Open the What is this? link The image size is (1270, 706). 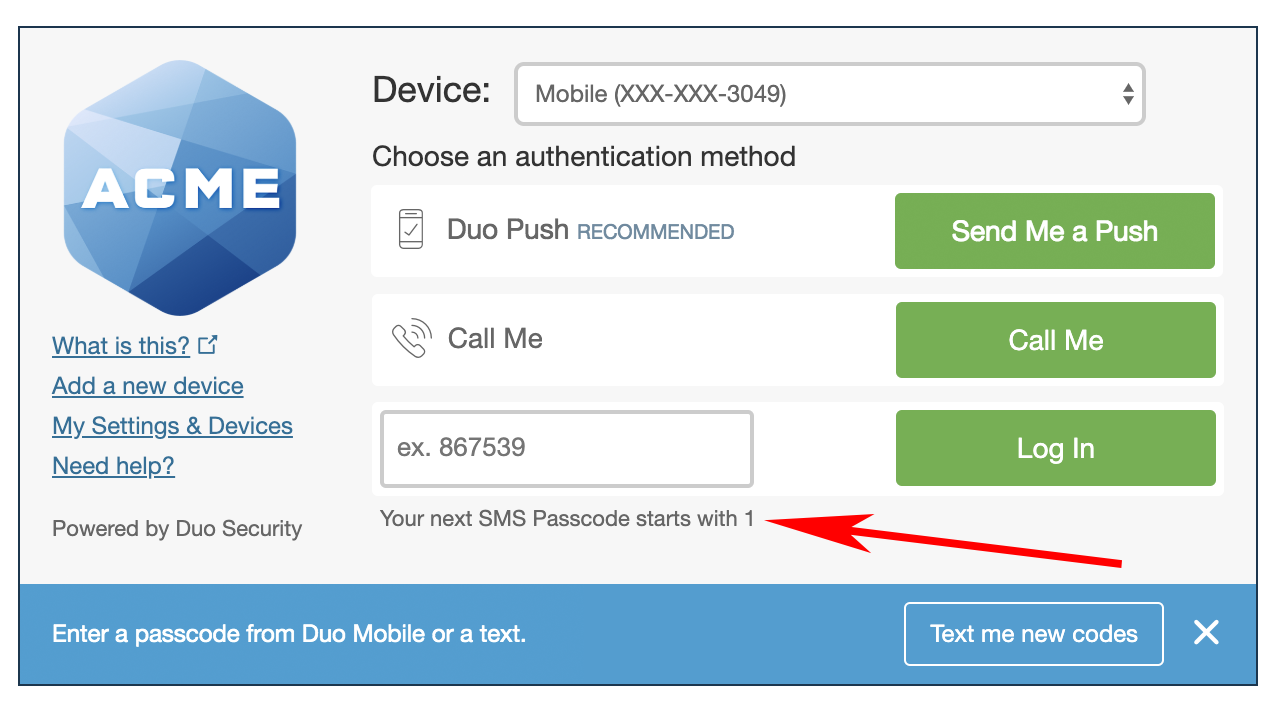pos(120,345)
